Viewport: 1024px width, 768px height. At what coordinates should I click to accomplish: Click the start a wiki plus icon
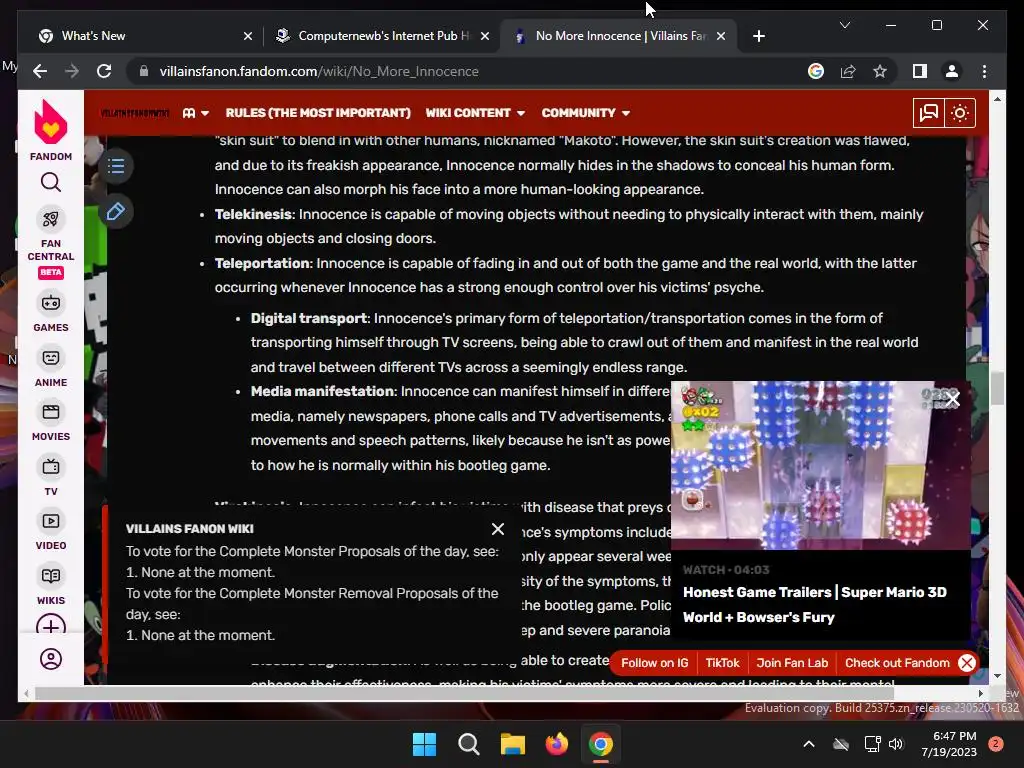[51, 626]
